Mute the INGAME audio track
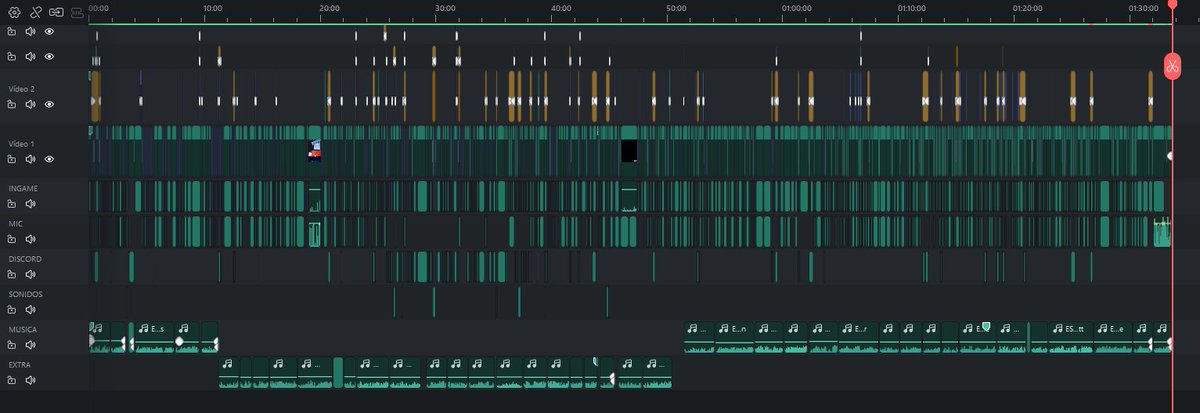The width and height of the screenshot is (1200, 413). pos(30,203)
